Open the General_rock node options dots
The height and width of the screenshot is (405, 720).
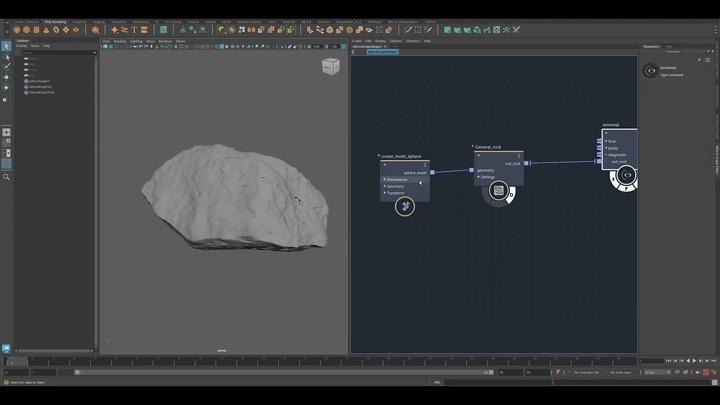pos(519,156)
